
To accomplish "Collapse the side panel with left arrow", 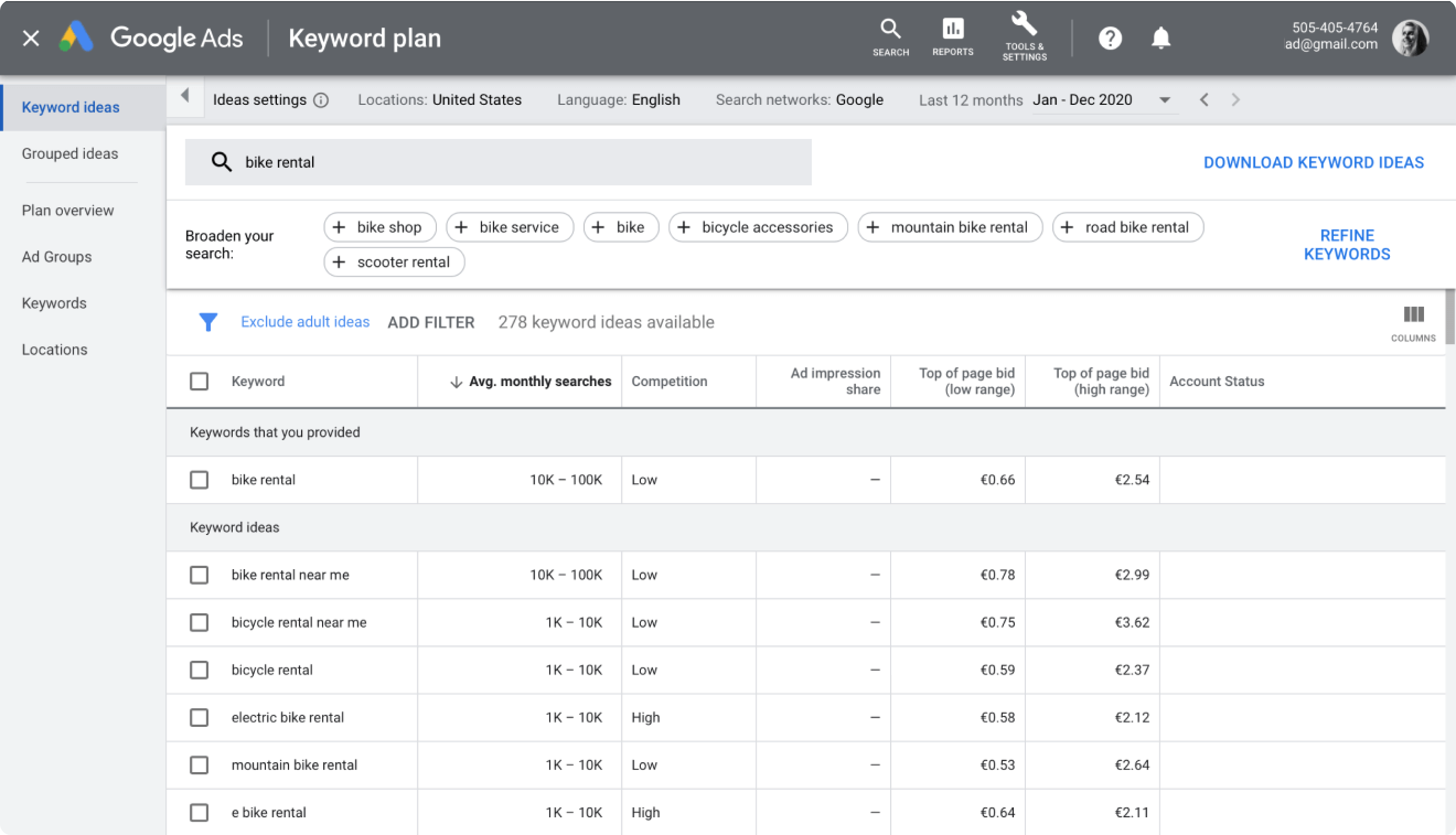I will point(185,96).
